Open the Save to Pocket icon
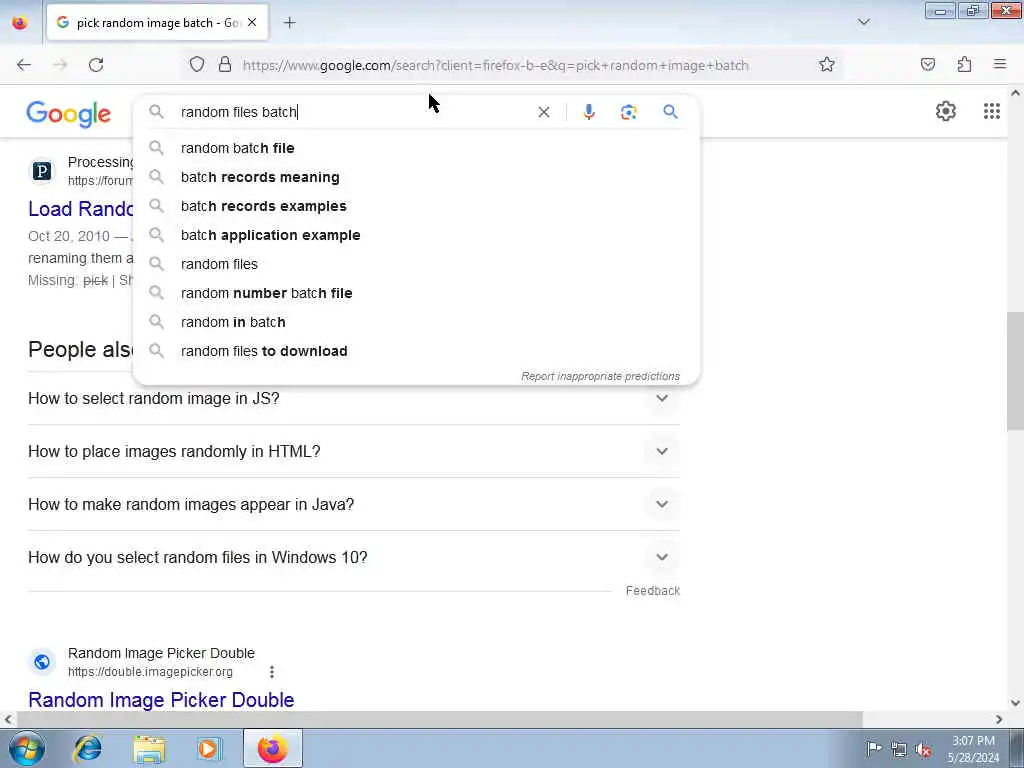Screen dimensions: 1024x768 pos(928,65)
